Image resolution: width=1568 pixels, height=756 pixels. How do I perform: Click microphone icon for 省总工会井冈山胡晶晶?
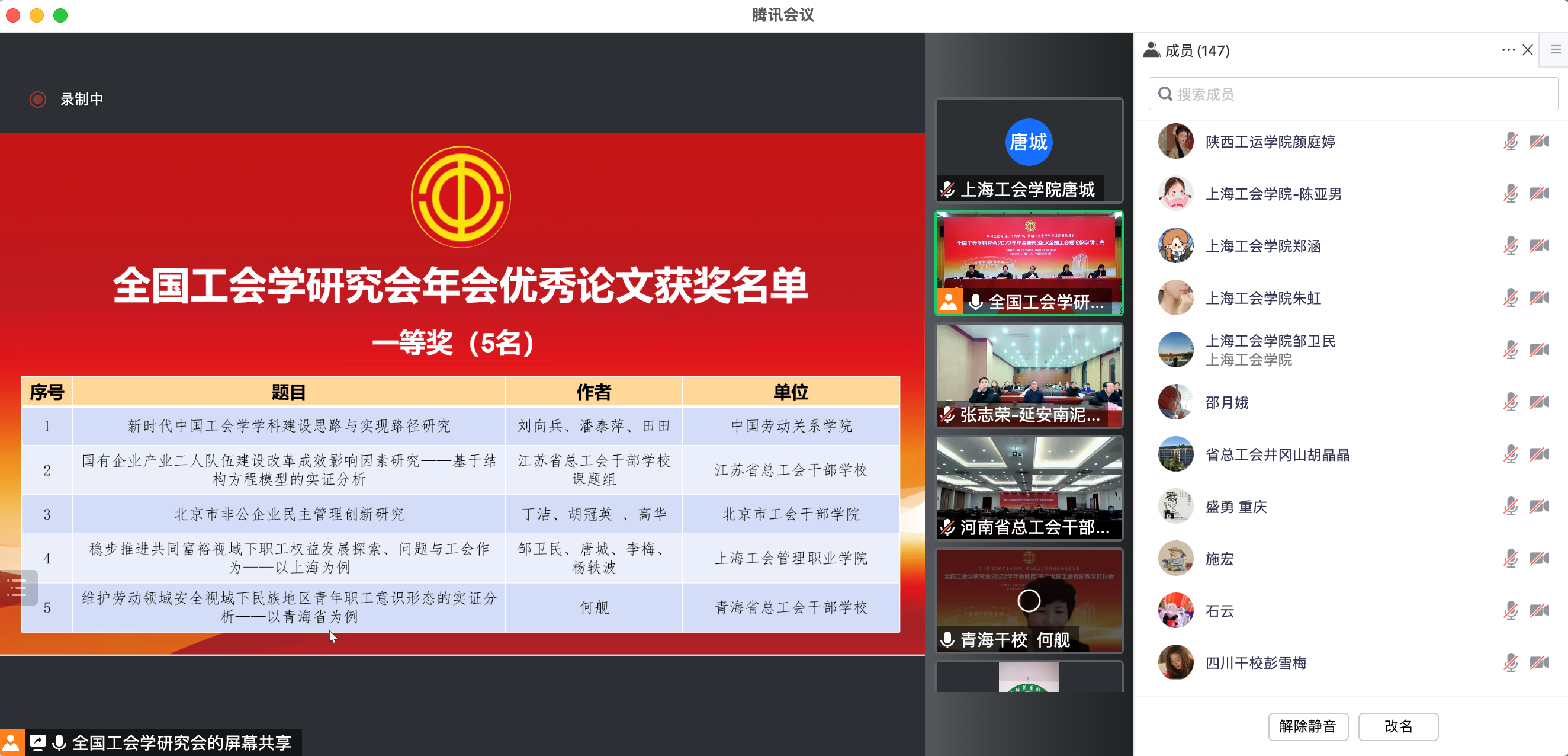click(x=1510, y=454)
